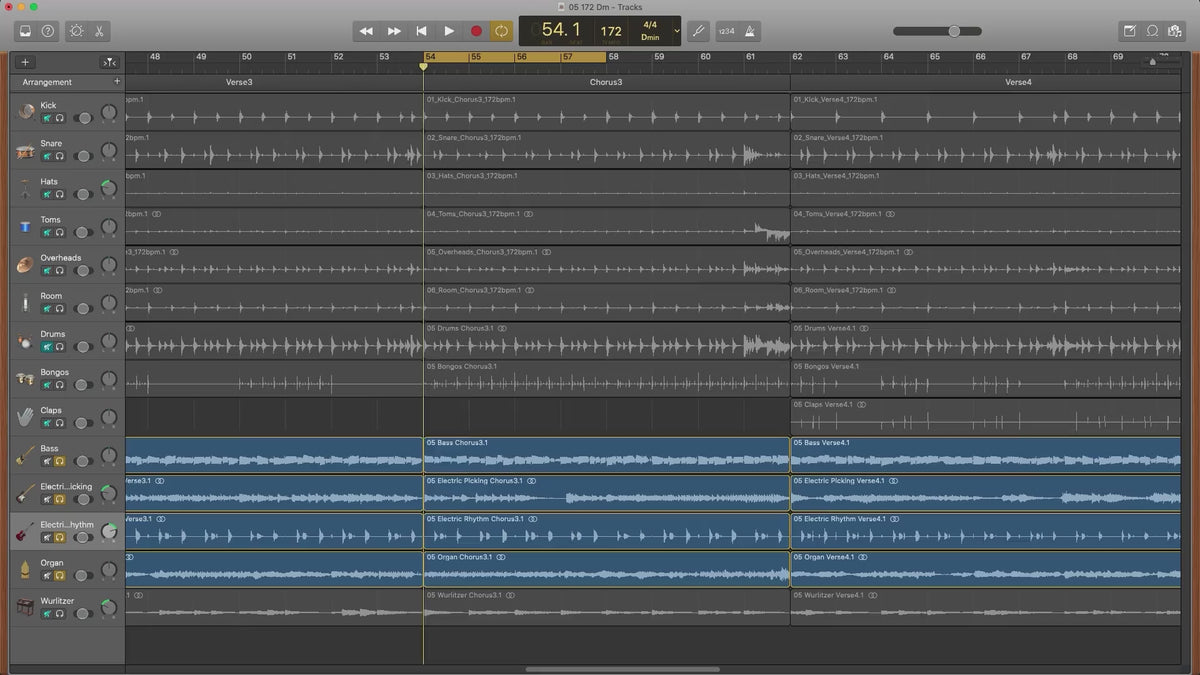Click the Record button
The width and height of the screenshot is (1200, 675).
[x=476, y=31]
